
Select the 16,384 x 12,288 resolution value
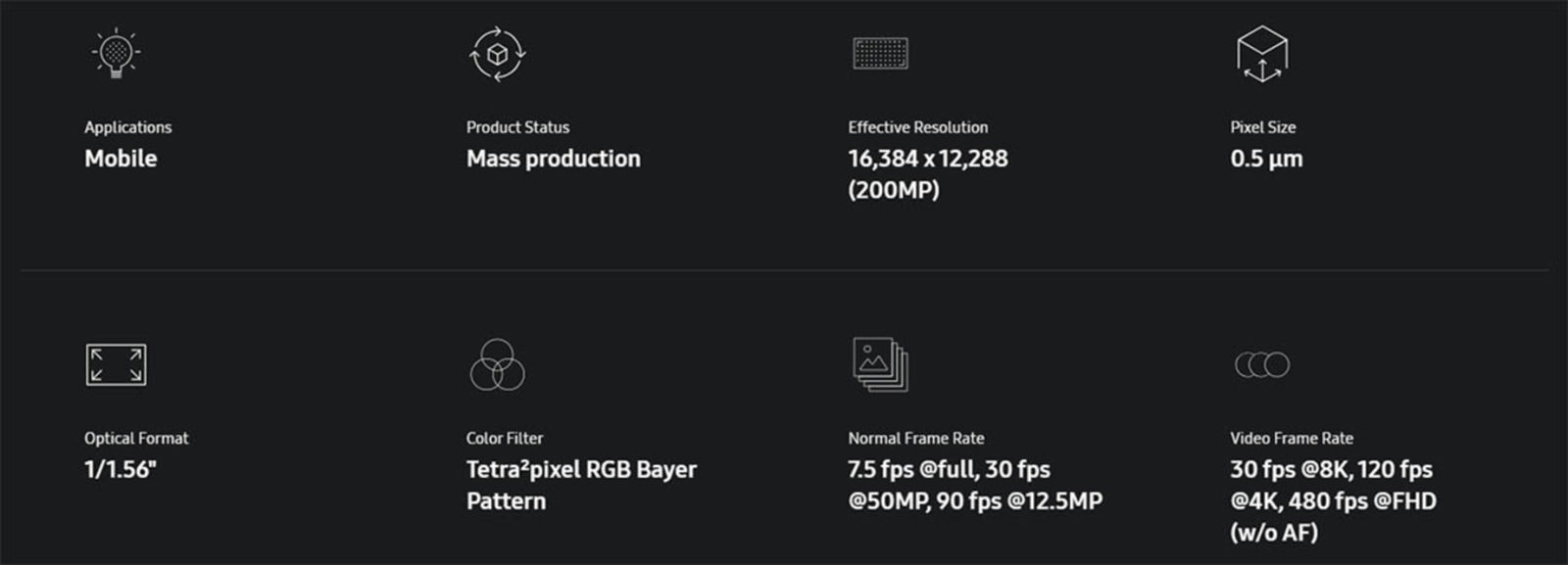click(927, 159)
